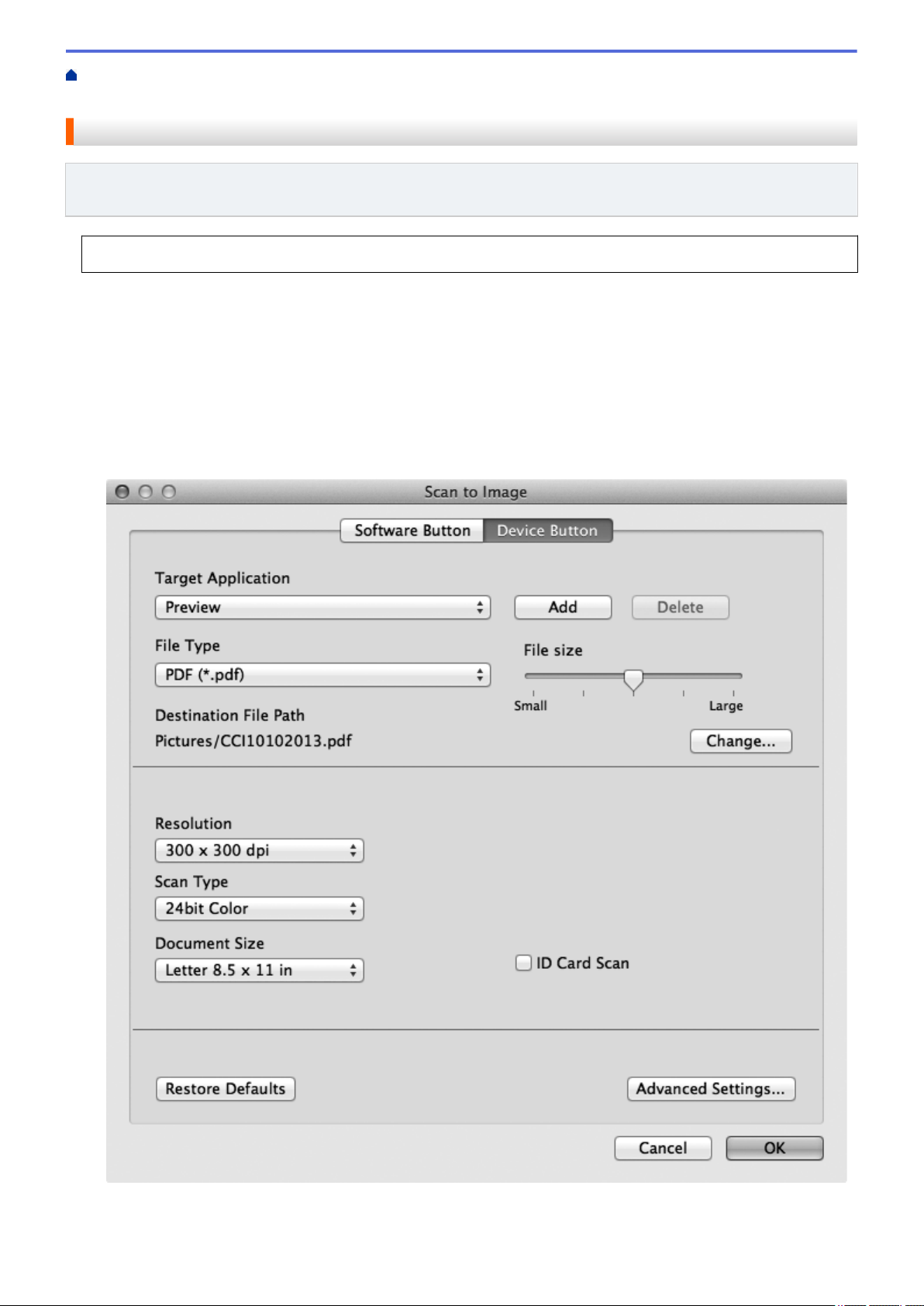Select the Device Button tab
This screenshot has height=1306, width=924.
(x=547, y=530)
